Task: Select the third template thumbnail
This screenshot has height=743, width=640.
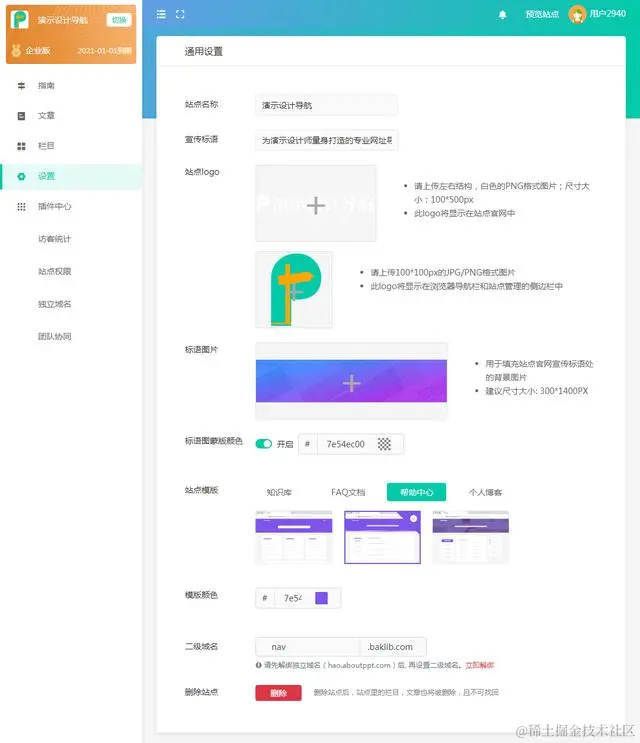Action: 470,537
